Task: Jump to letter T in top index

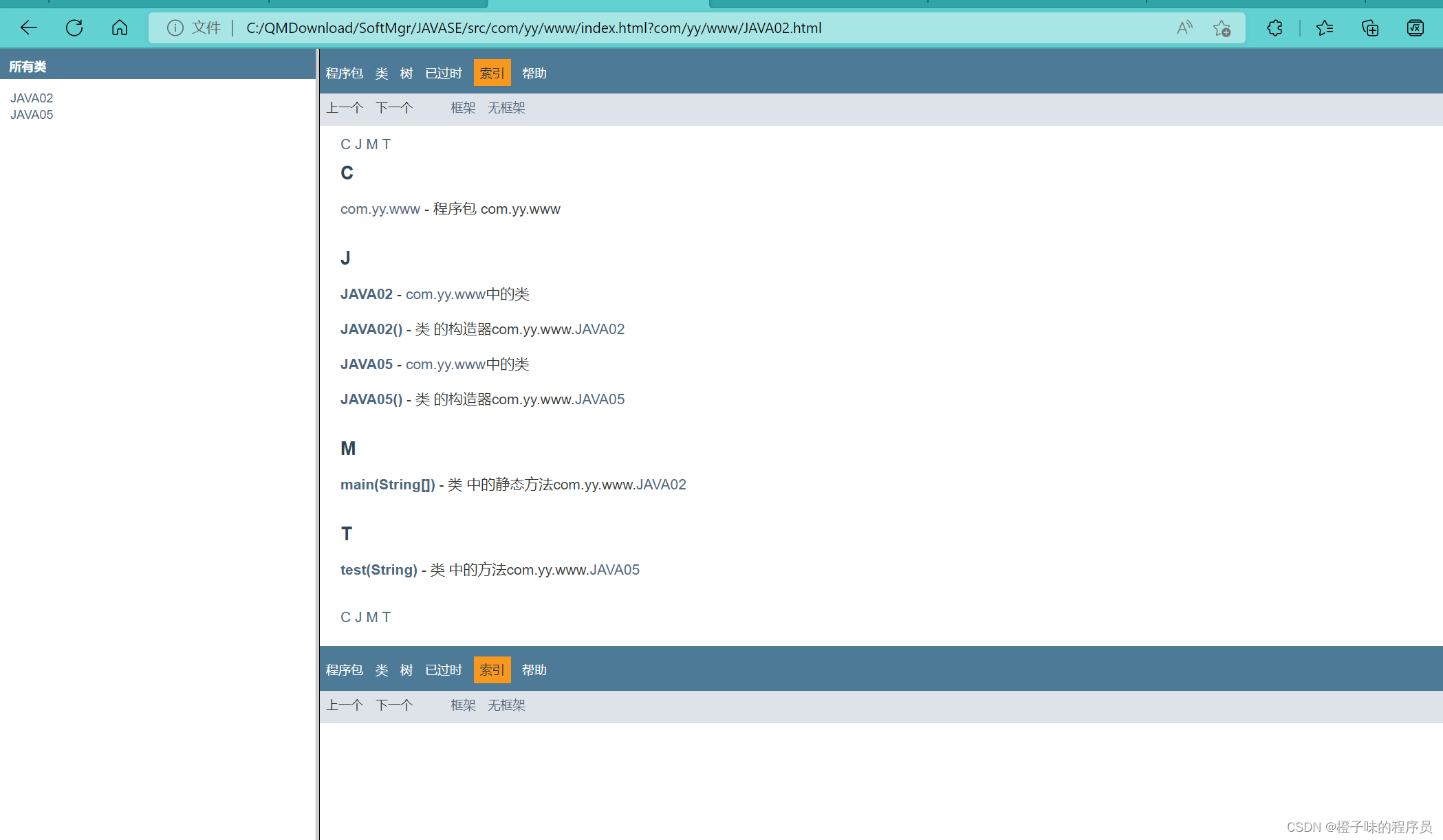Action: point(387,144)
